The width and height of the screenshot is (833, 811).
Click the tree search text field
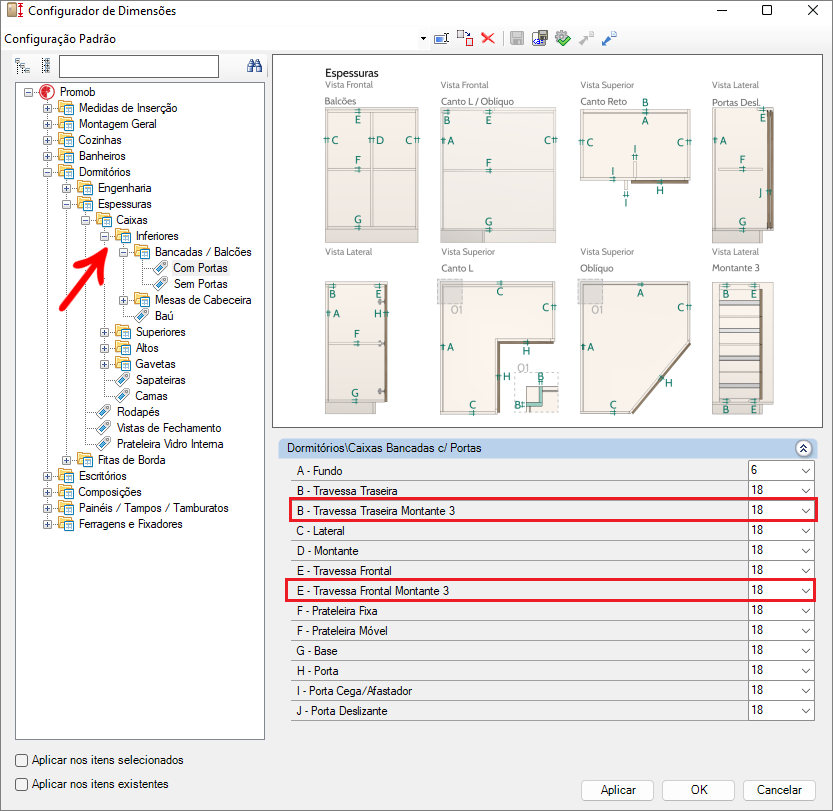(138, 67)
